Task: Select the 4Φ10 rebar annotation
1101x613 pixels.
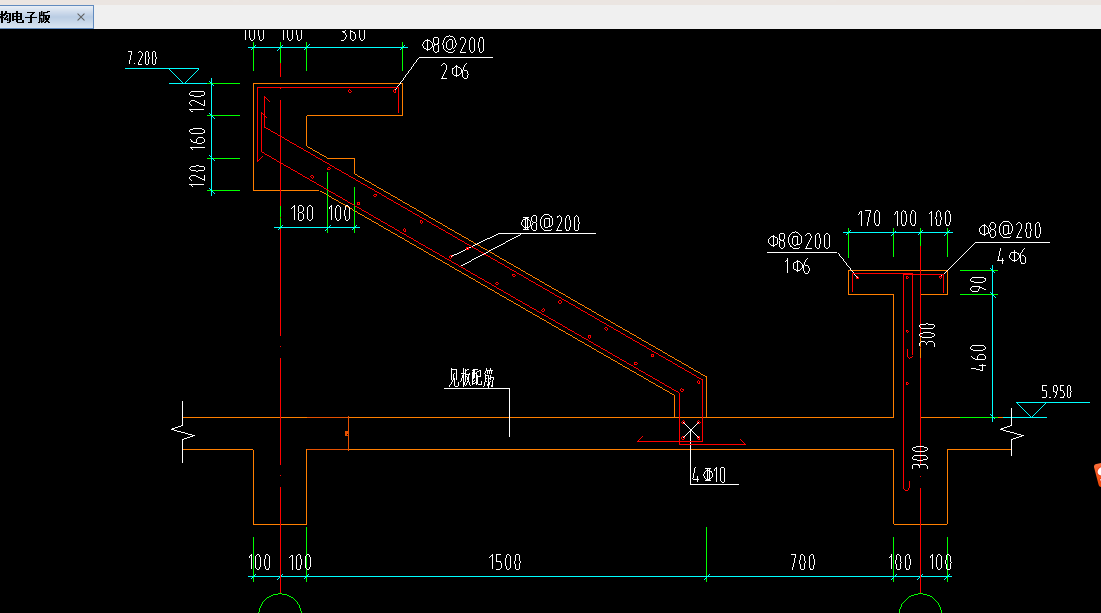Action: [709, 475]
